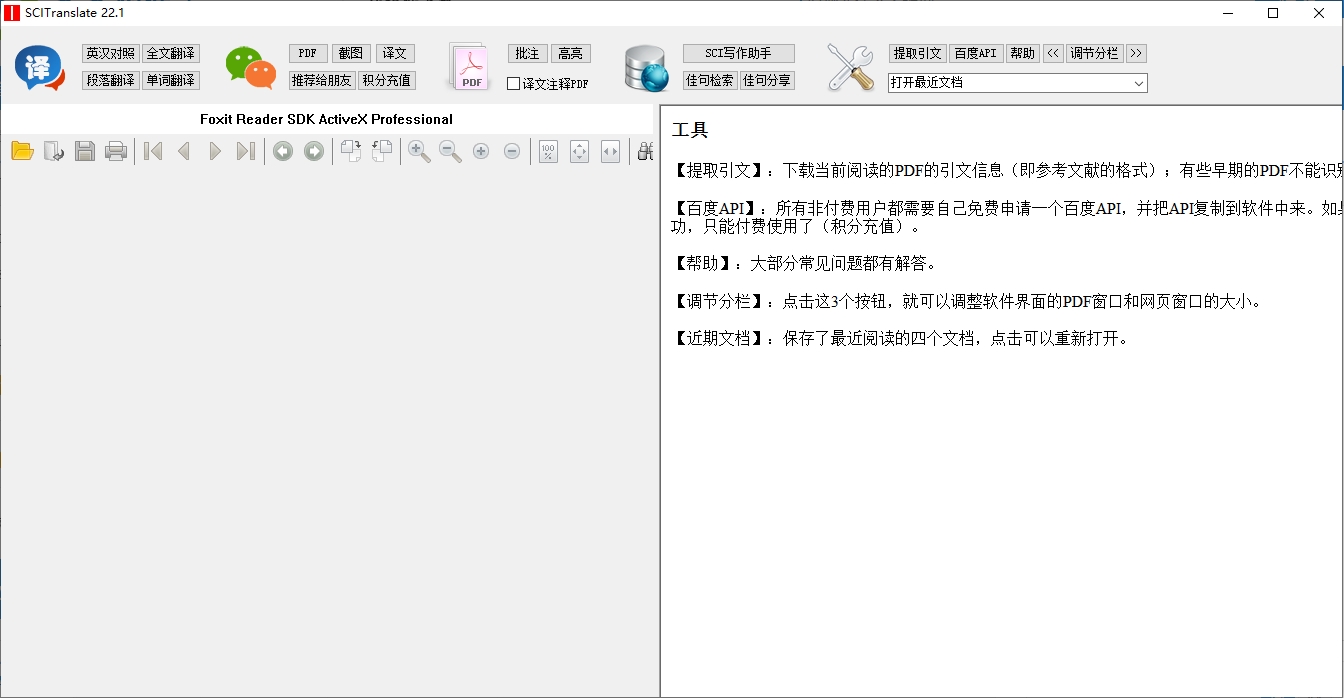Expand the 打开最近文档 dropdown
The image size is (1344, 698).
1138,83
